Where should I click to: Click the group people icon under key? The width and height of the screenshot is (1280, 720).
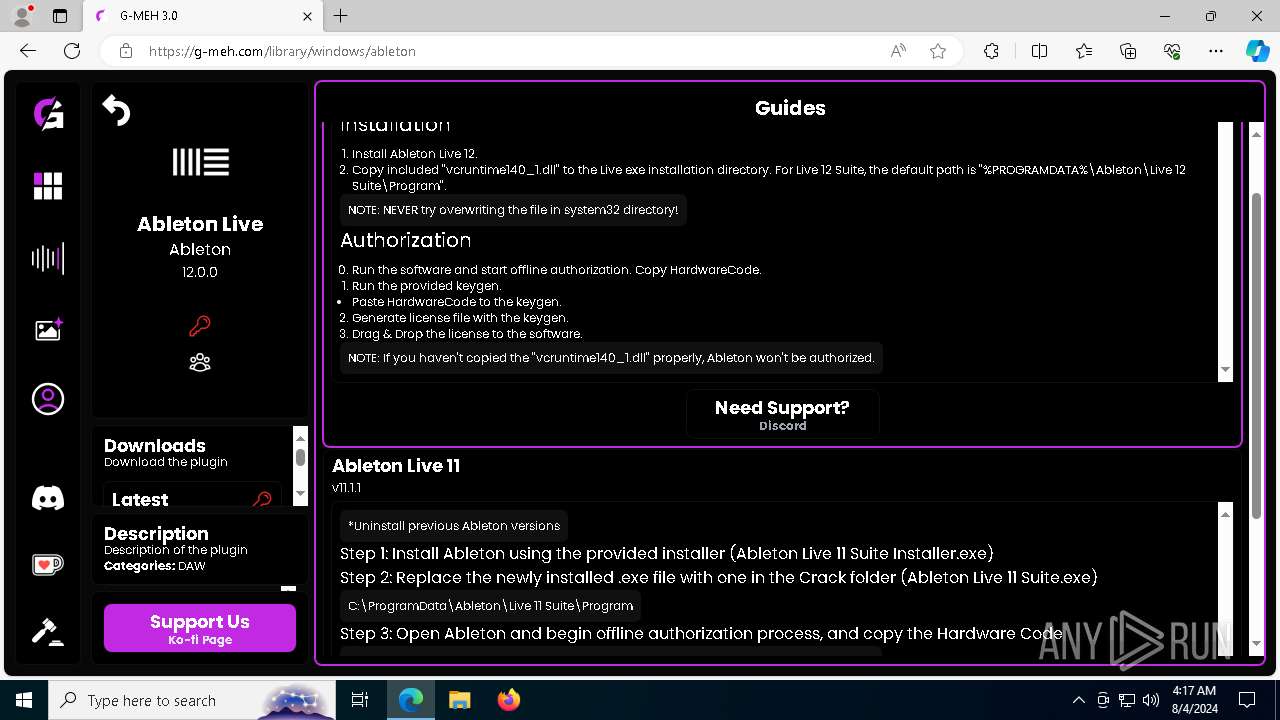[200, 362]
